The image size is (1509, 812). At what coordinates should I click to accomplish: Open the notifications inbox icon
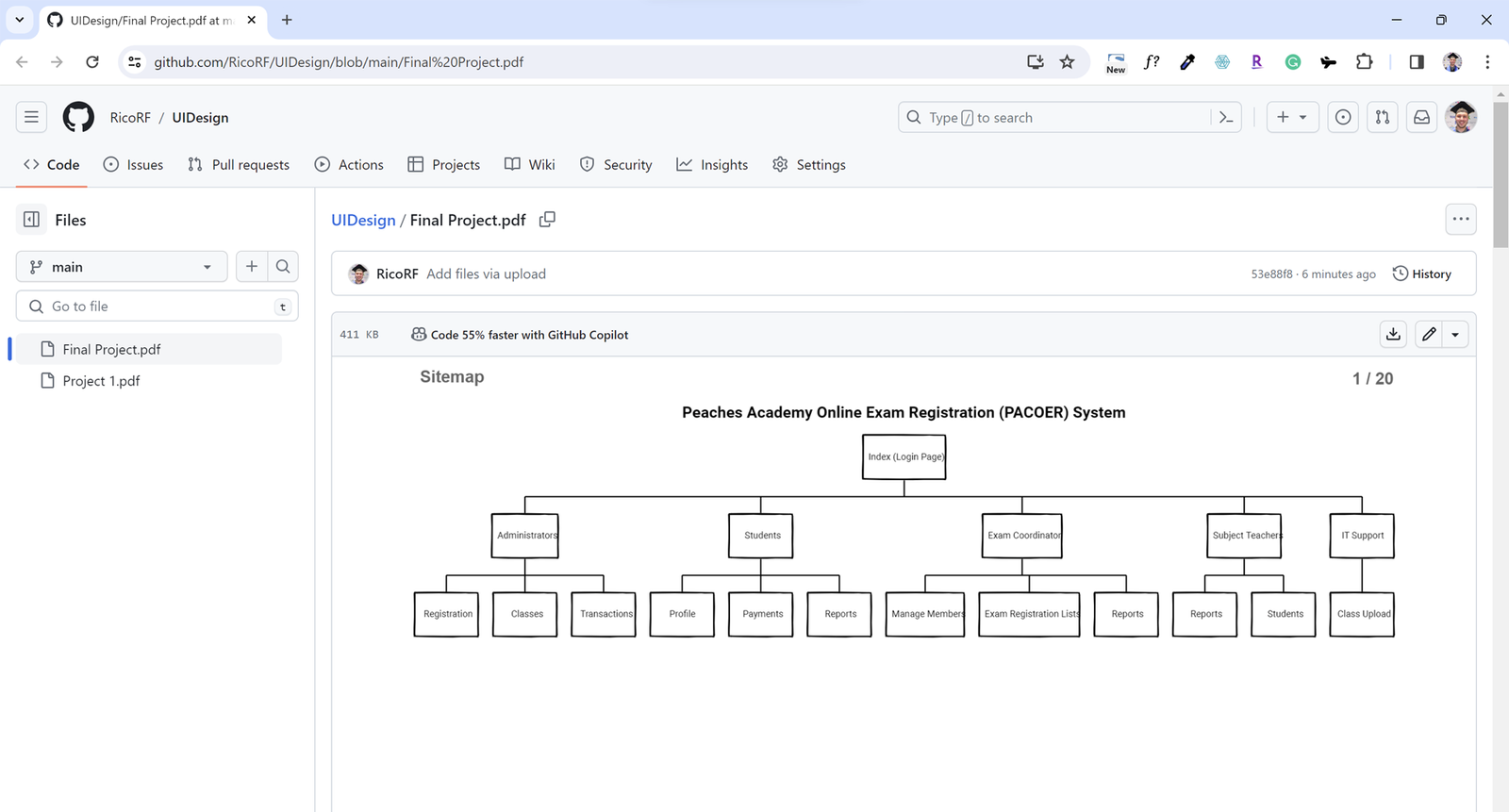(x=1421, y=118)
